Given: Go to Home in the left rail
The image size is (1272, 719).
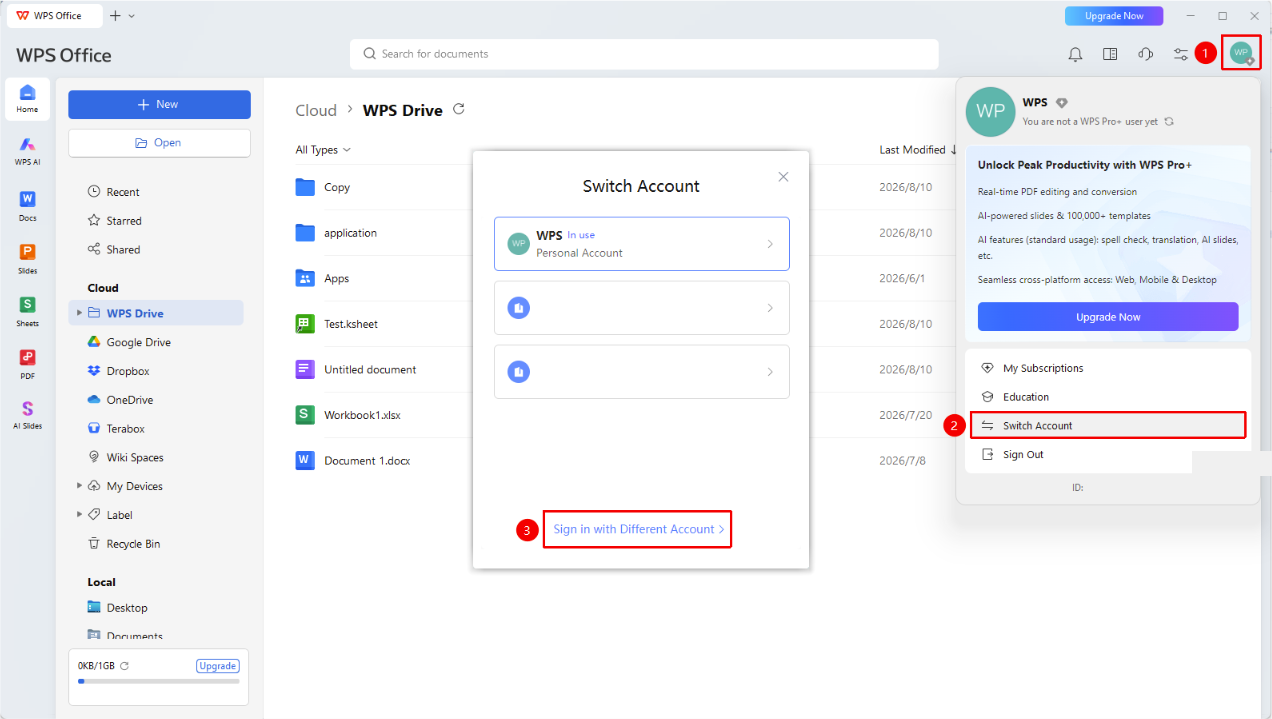Looking at the screenshot, I should (27, 97).
